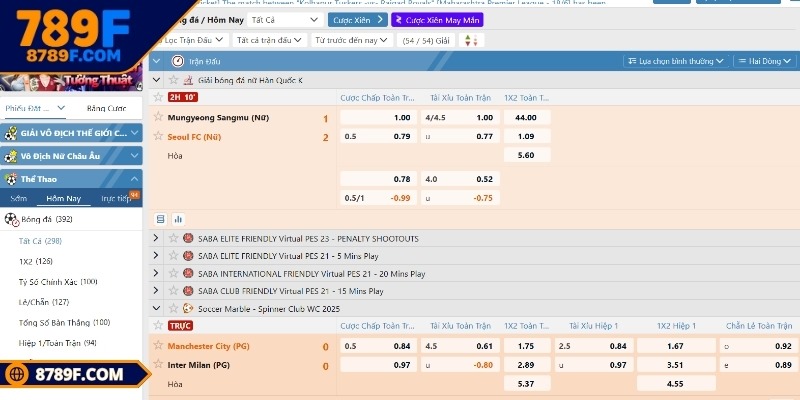Image resolution: width=800 pixels, height=400 pixels.
Task: Open the Hai Dòng layout dropdown
Action: (x=765, y=61)
